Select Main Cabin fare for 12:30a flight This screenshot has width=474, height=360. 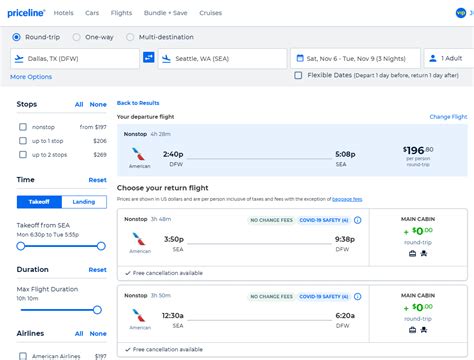click(x=418, y=313)
